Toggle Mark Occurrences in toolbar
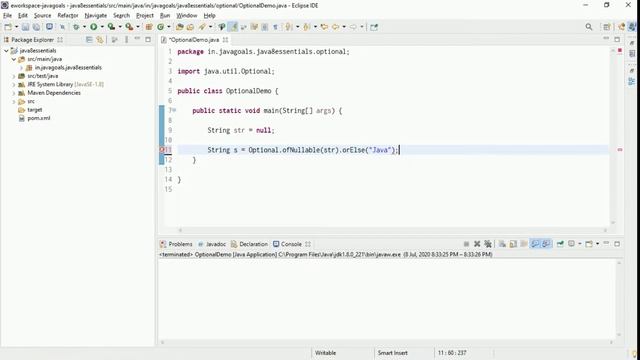Viewport: 640px width, 360px height. click(233, 27)
